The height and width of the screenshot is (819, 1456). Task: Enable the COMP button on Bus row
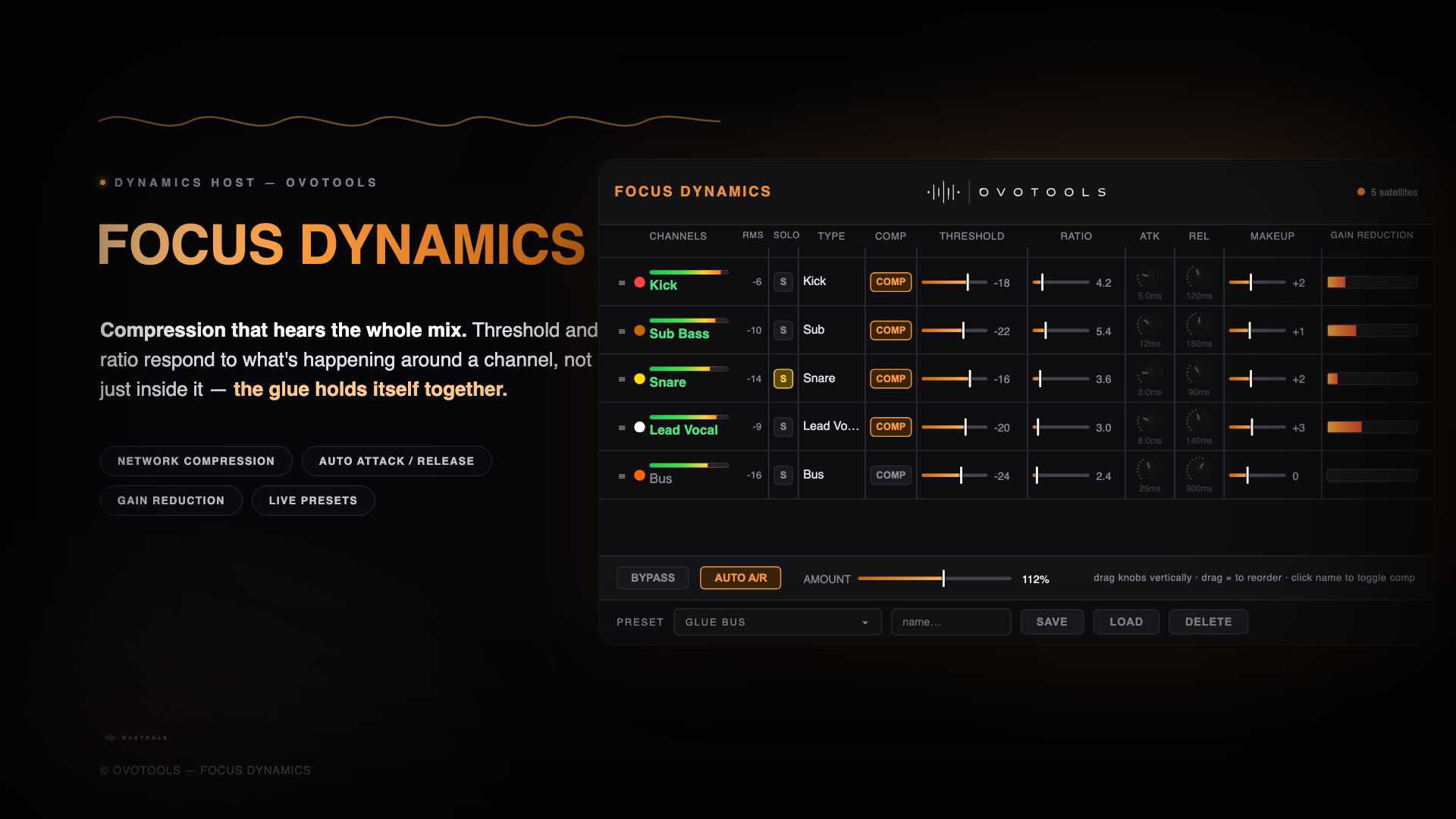point(890,475)
